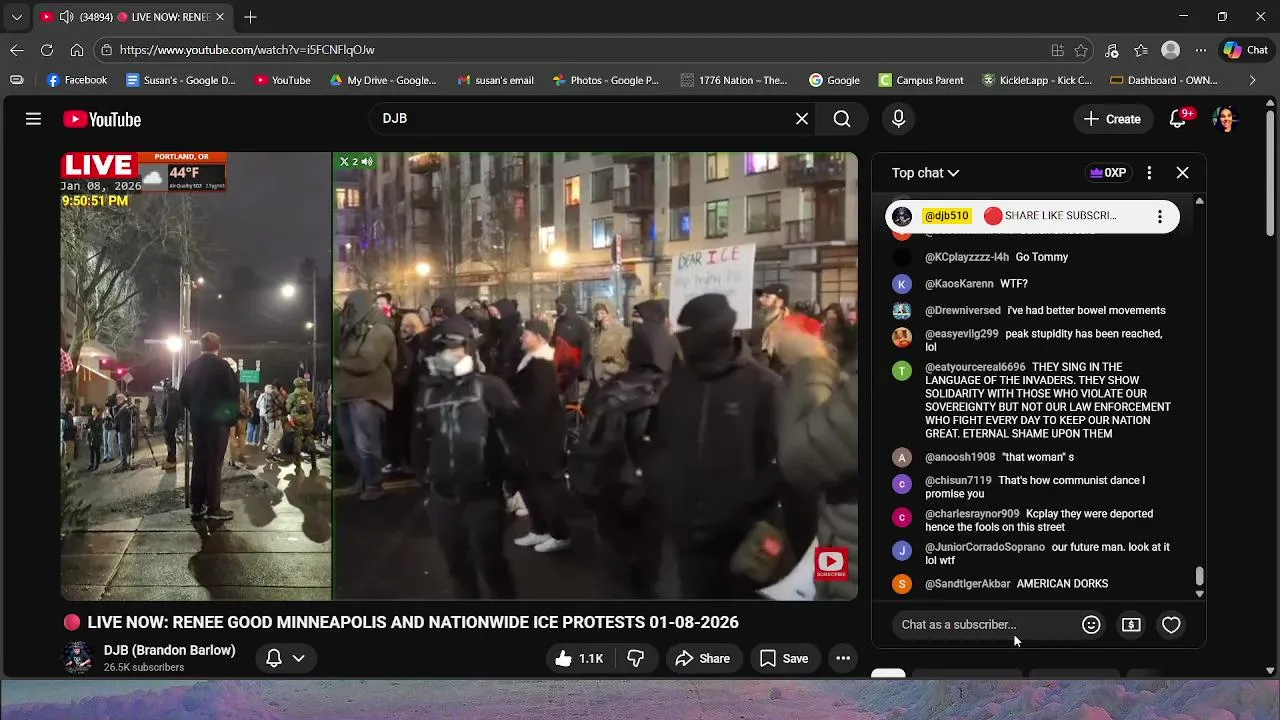Open split screen icon in address bar
Screen dimensions: 1280x720
click(1057, 50)
